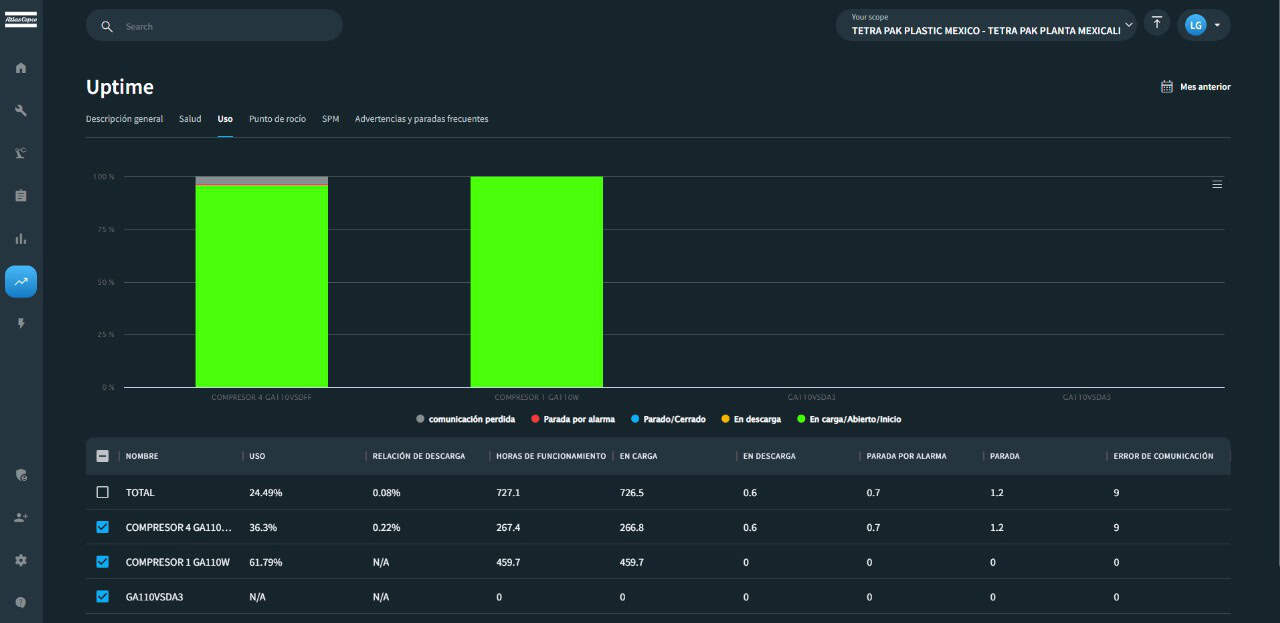Open Advertencias y paradas frecuentes tab
The image size is (1280, 623).
(x=421, y=119)
